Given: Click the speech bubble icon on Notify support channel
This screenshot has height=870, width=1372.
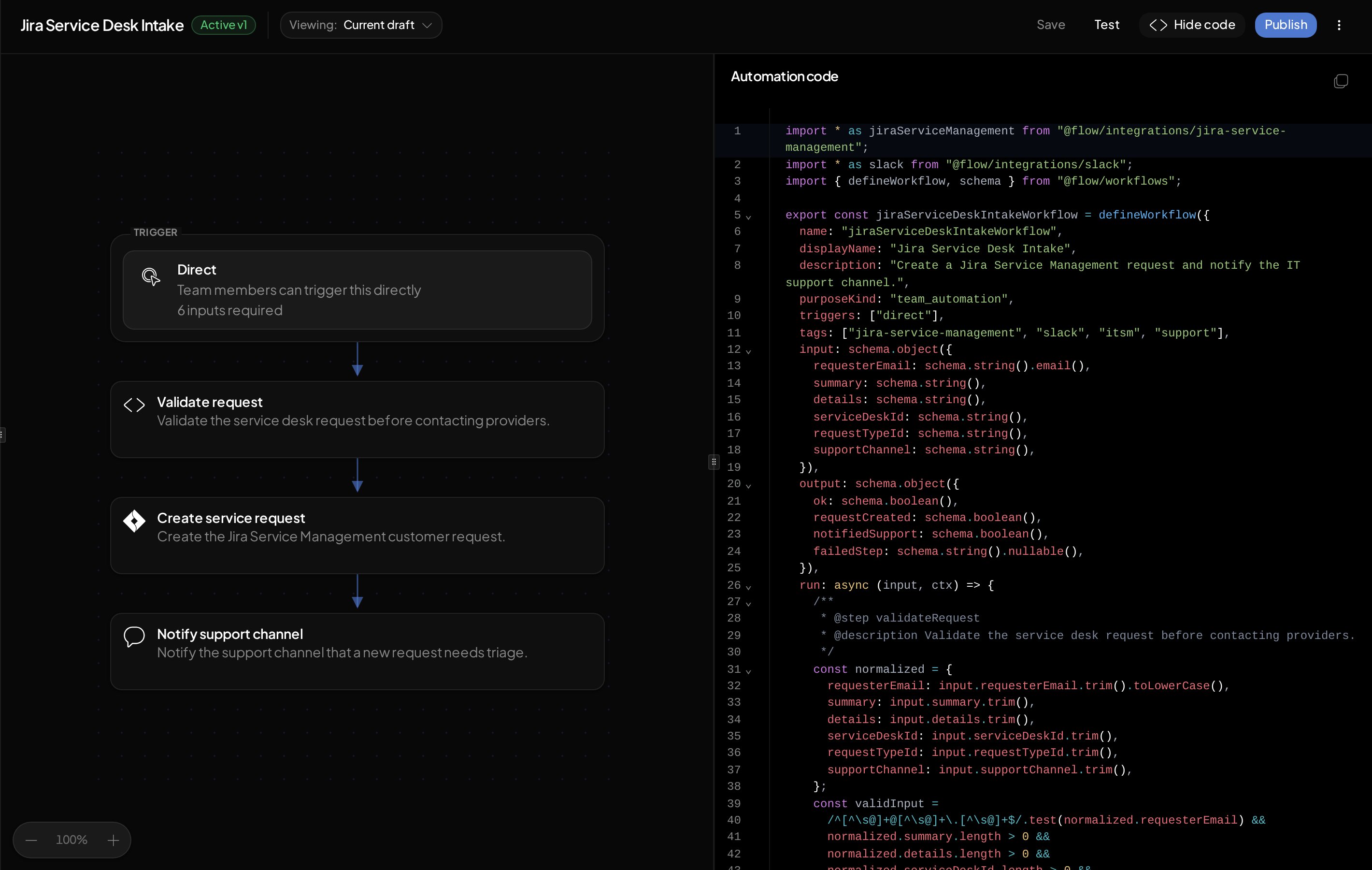Looking at the screenshot, I should 134,637.
